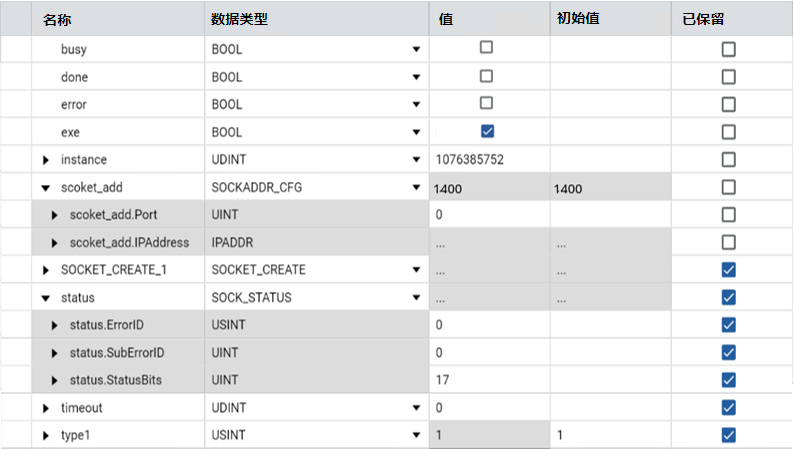Expand the timeout variable row
This screenshot has width=794, height=449.
46,408
